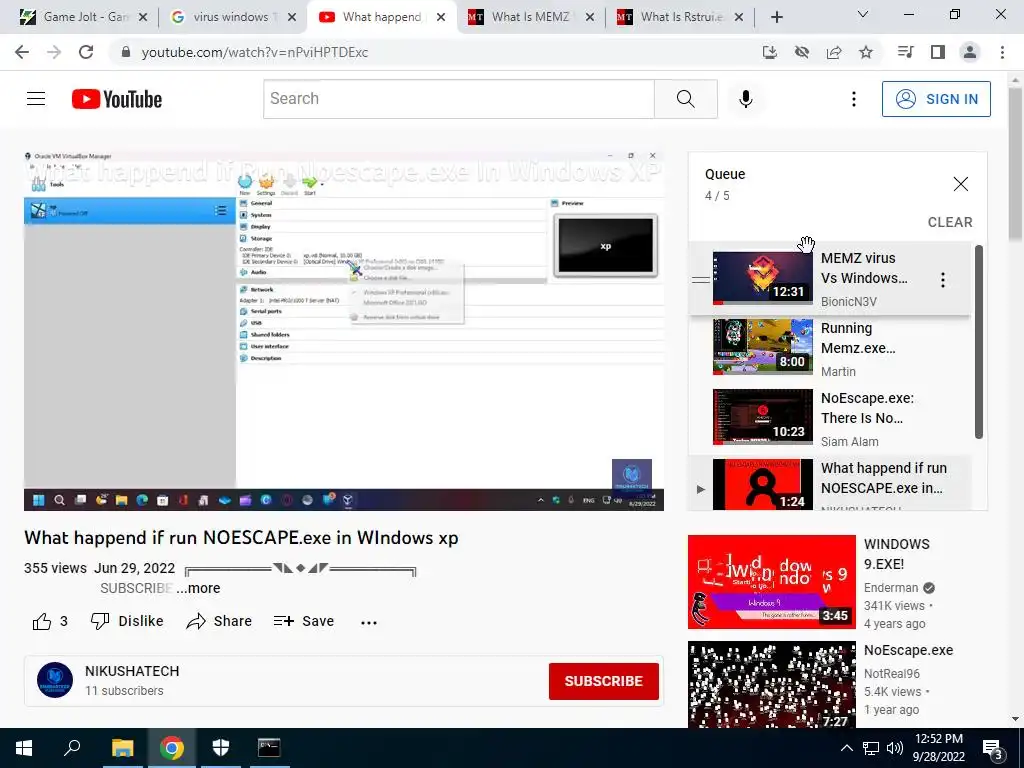
Task: Reload the current page
Action: point(86,52)
